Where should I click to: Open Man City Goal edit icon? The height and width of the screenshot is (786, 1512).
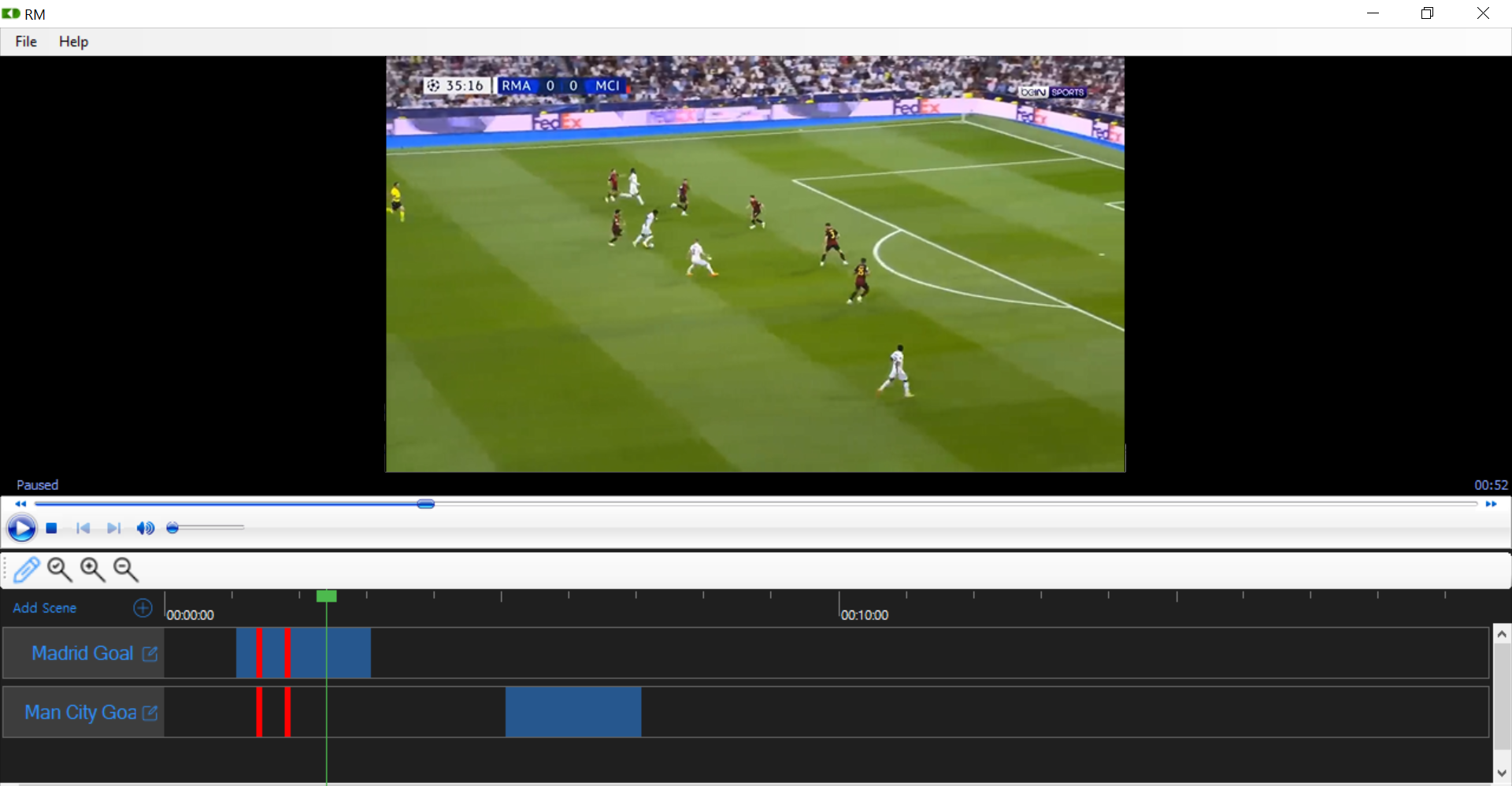[150, 713]
